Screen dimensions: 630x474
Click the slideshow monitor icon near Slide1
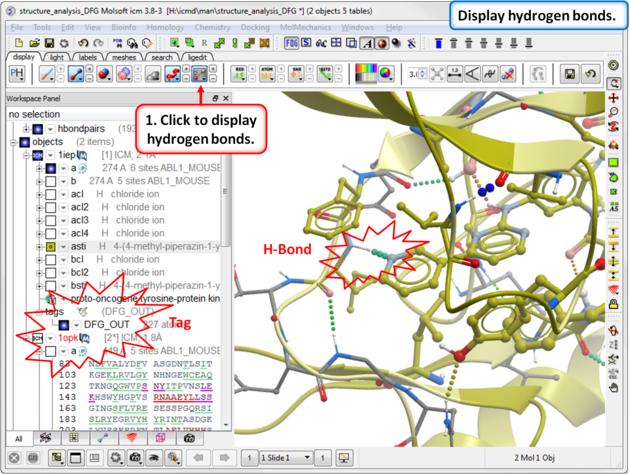click(345, 457)
